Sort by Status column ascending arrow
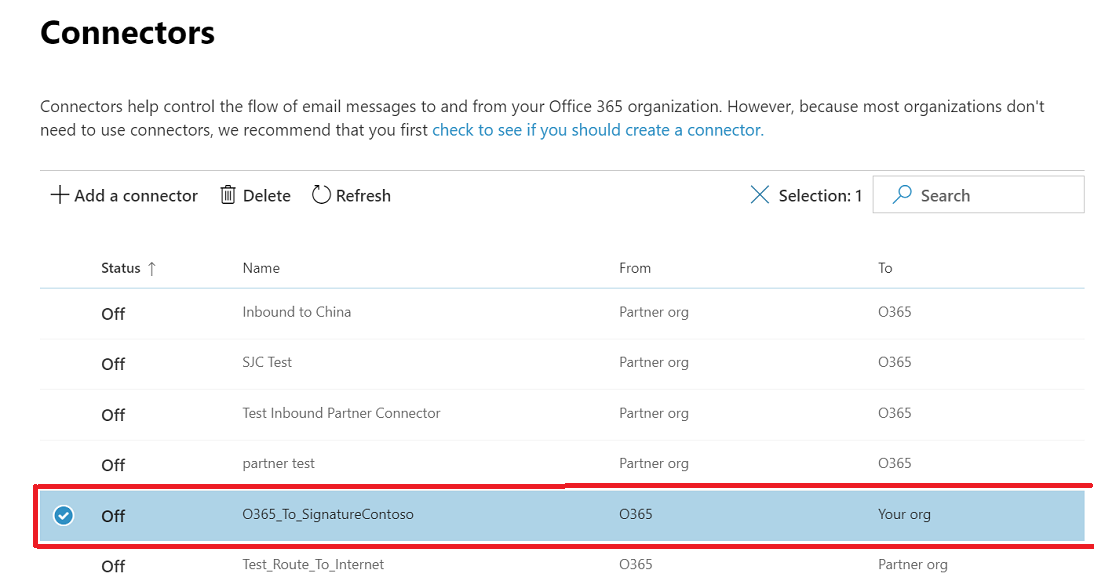The width and height of the screenshot is (1094, 577). pos(152,268)
